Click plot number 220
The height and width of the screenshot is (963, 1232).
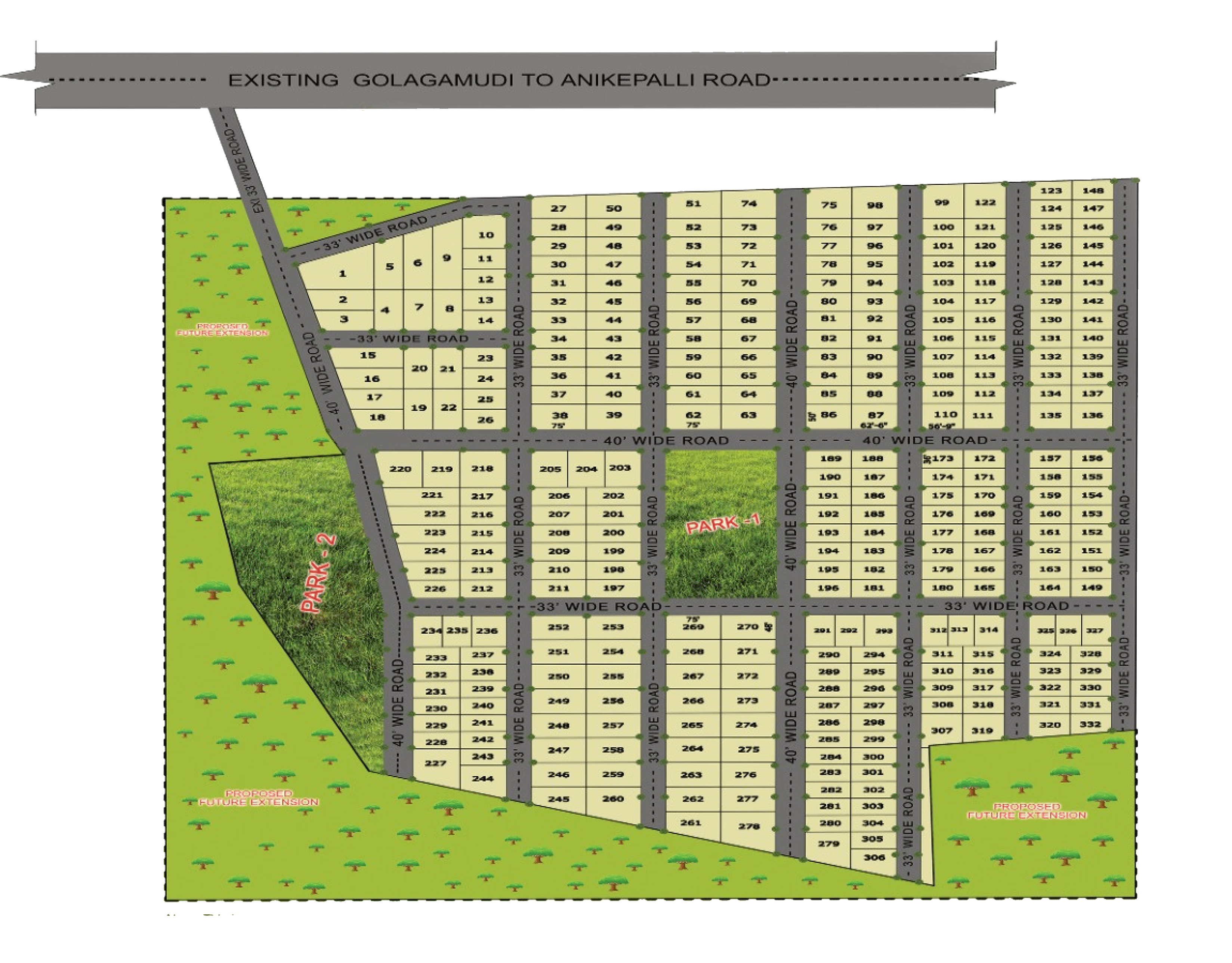[400, 468]
